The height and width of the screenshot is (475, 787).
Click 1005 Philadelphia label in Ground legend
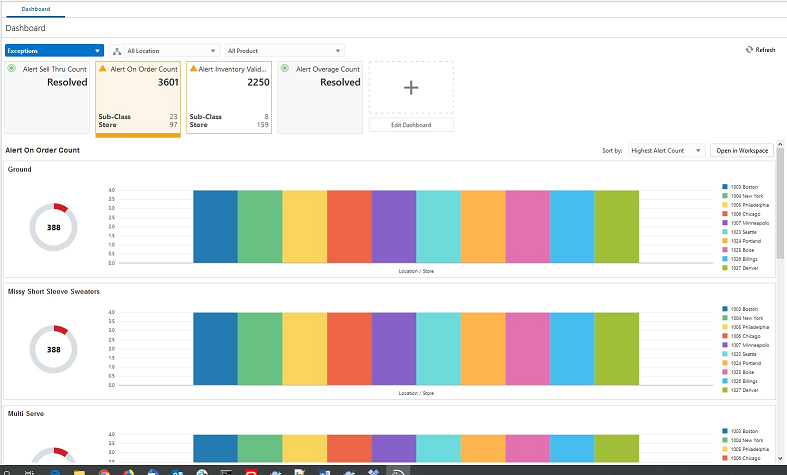[x=750, y=205]
